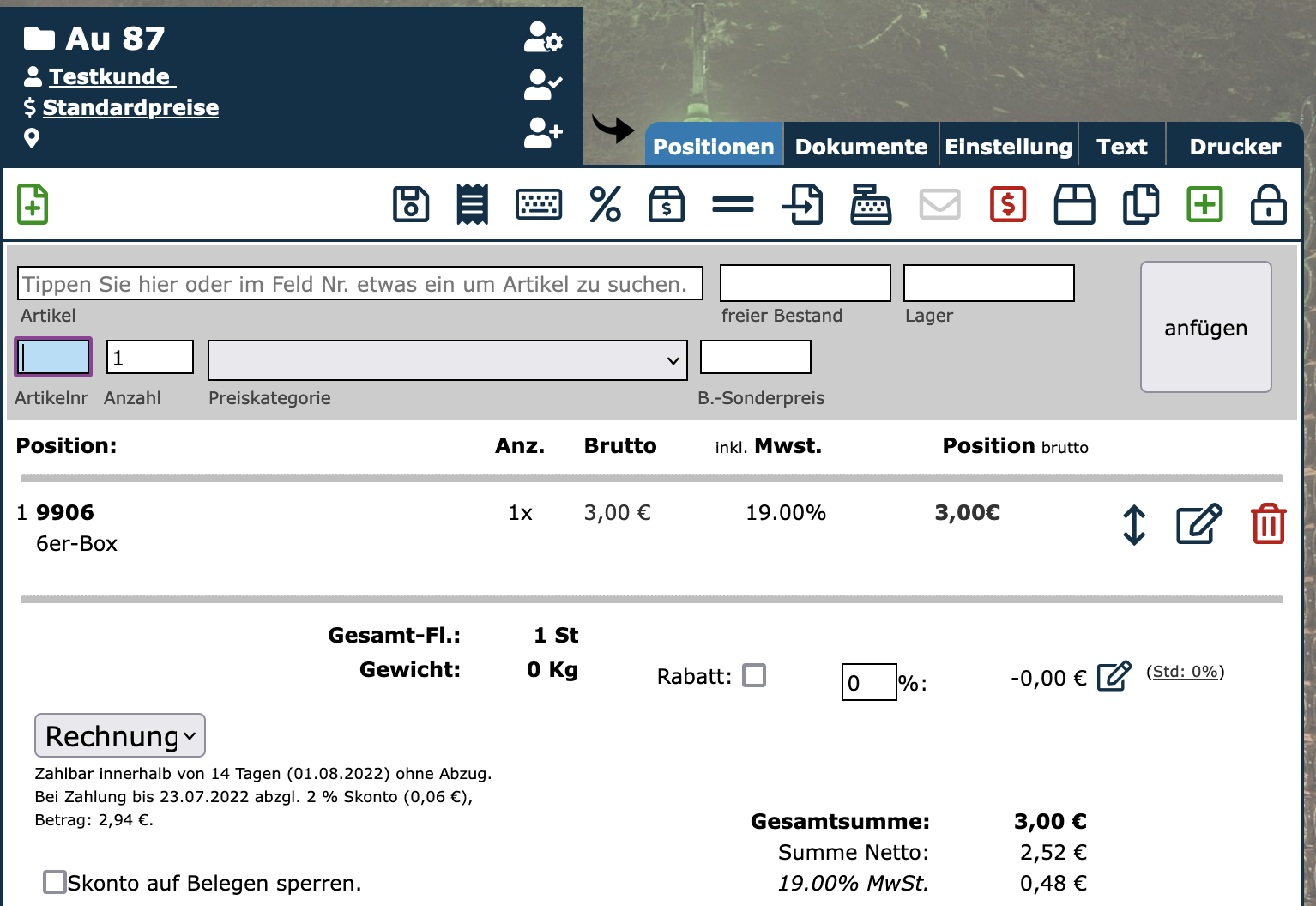Delete position 9906 with trash icon
This screenshot has height=906, width=1316.
click(x=1268, y=524)
